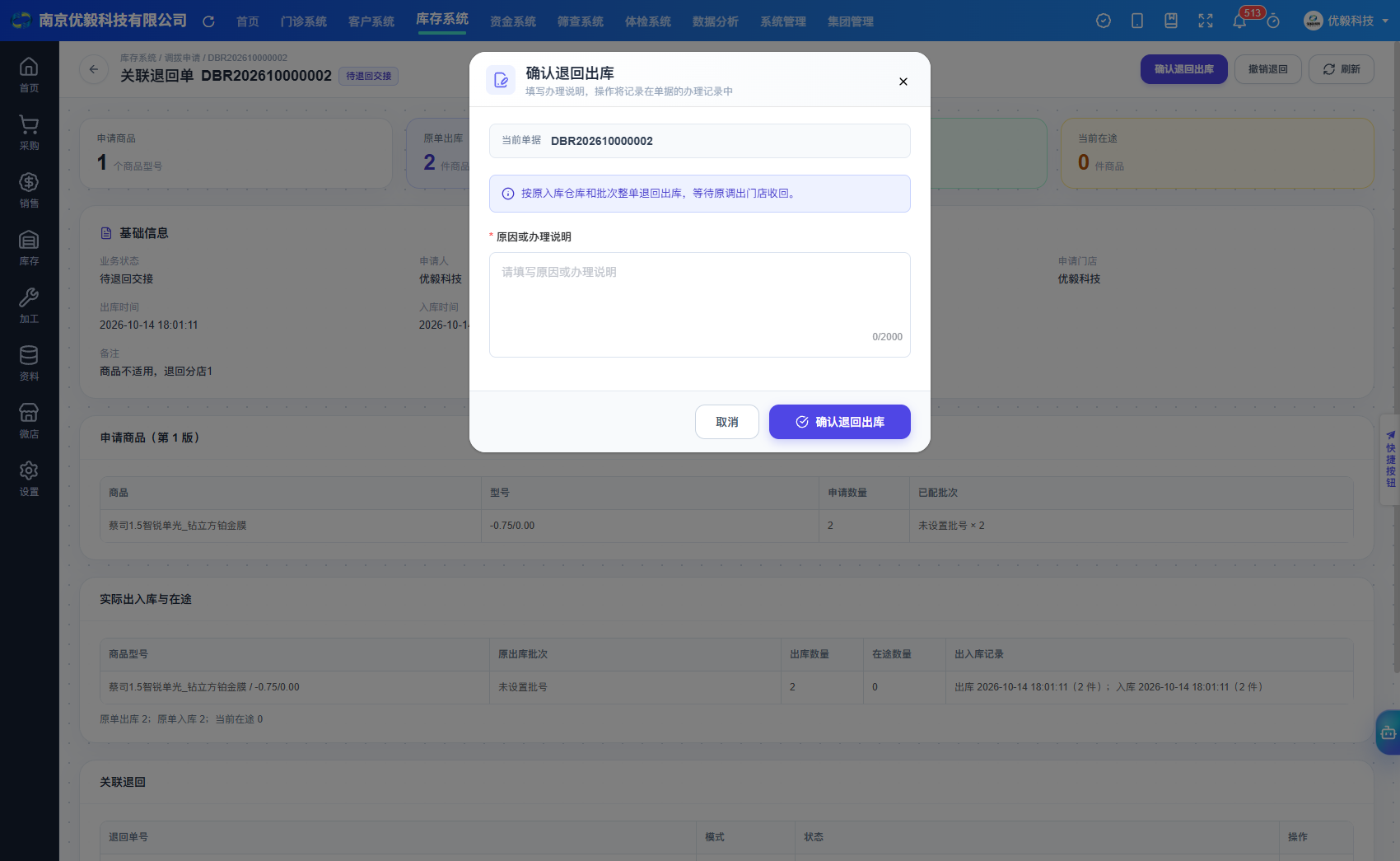Image resolution: width=1400 pixels, height=861 pixels.
Task: Switch to 库存系统 top menu
Action: (442, 19)
